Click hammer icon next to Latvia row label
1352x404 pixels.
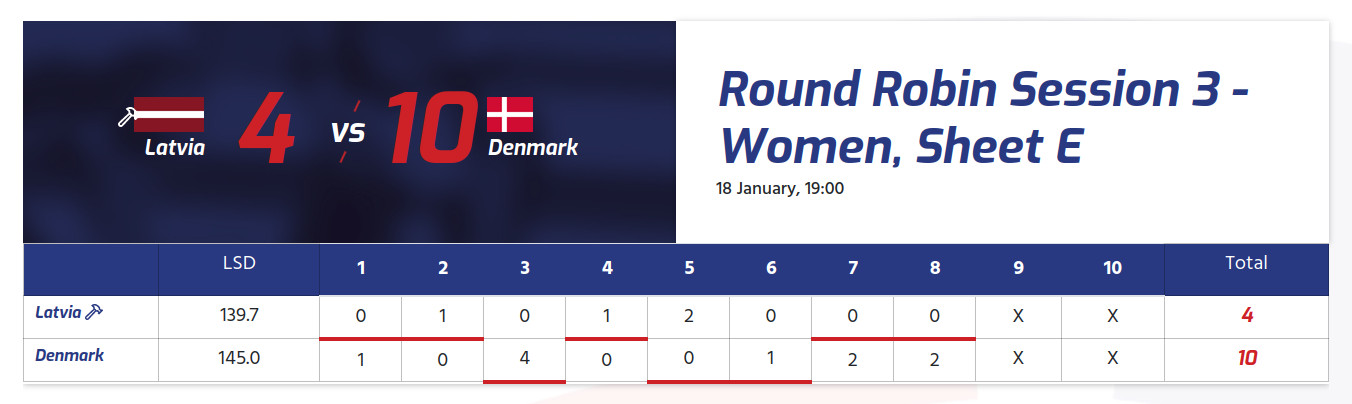coord(94,312)
